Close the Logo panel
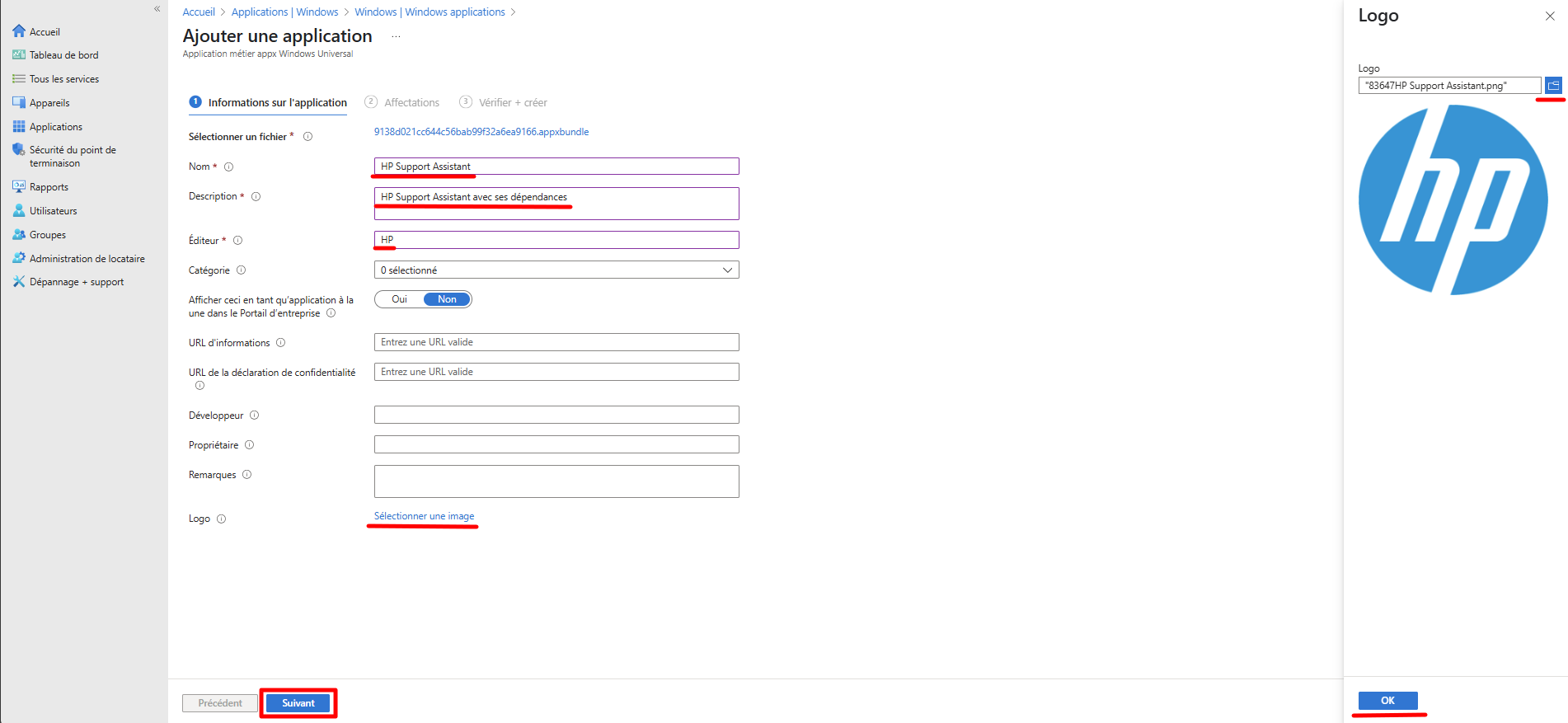This screenshot has width=1568, height=723. pyautogui.click(x=1550, y=16)
